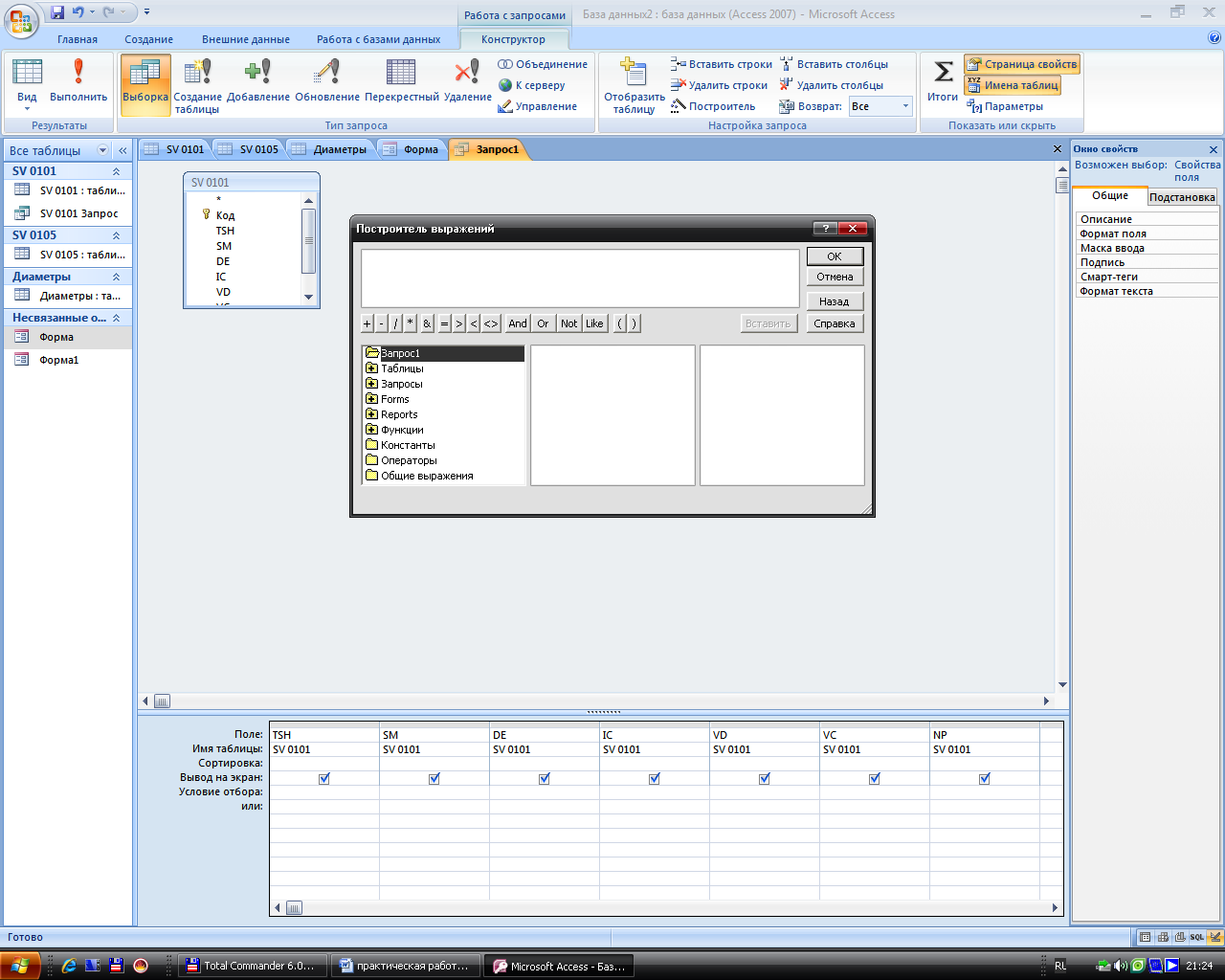This screenshot has width=1225, height=980.
Task: Open Microsoft Access help question icon
Action: coord(1214,38)
